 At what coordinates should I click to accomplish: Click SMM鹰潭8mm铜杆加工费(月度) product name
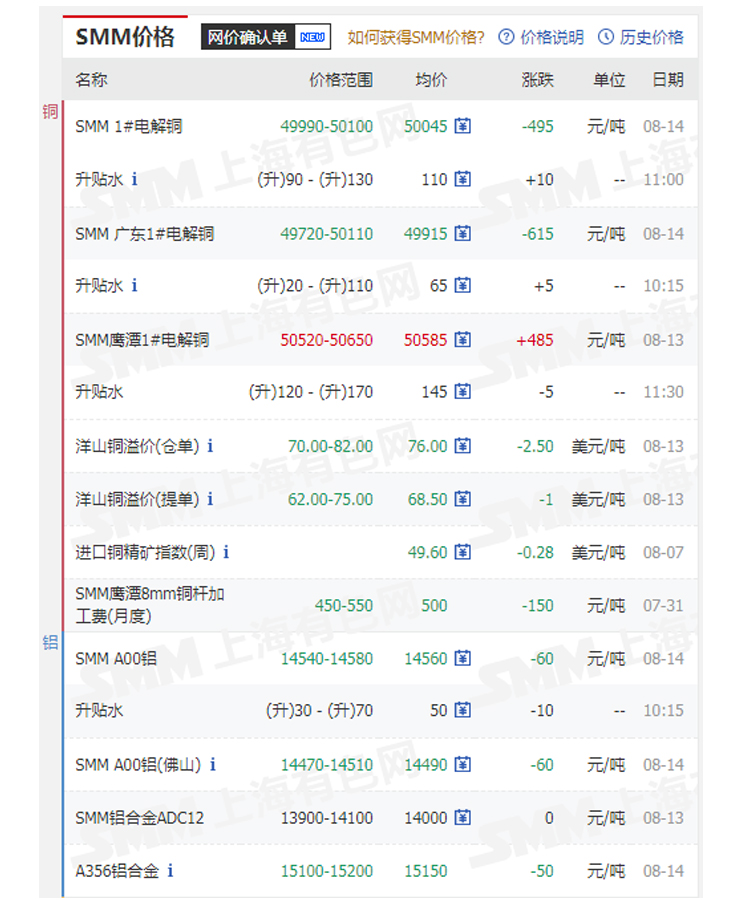coord(150,605)
